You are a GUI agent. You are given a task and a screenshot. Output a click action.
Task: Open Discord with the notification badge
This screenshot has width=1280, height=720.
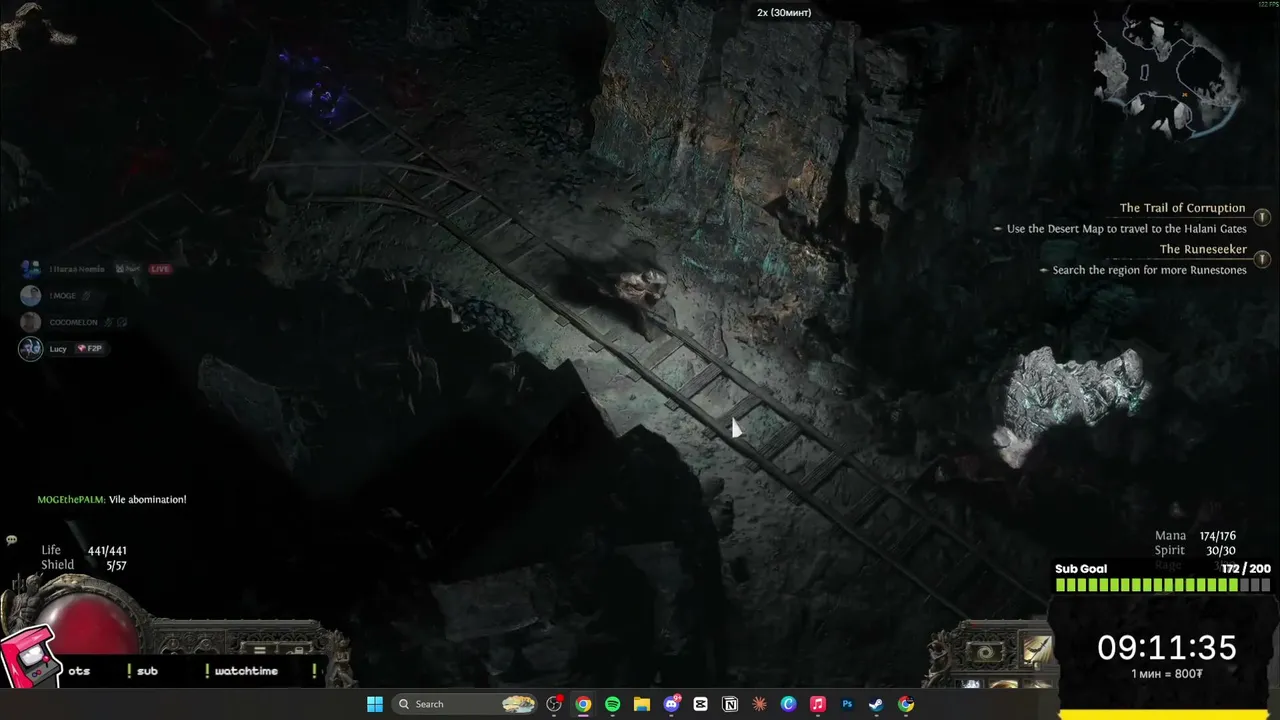coord(672,704)
